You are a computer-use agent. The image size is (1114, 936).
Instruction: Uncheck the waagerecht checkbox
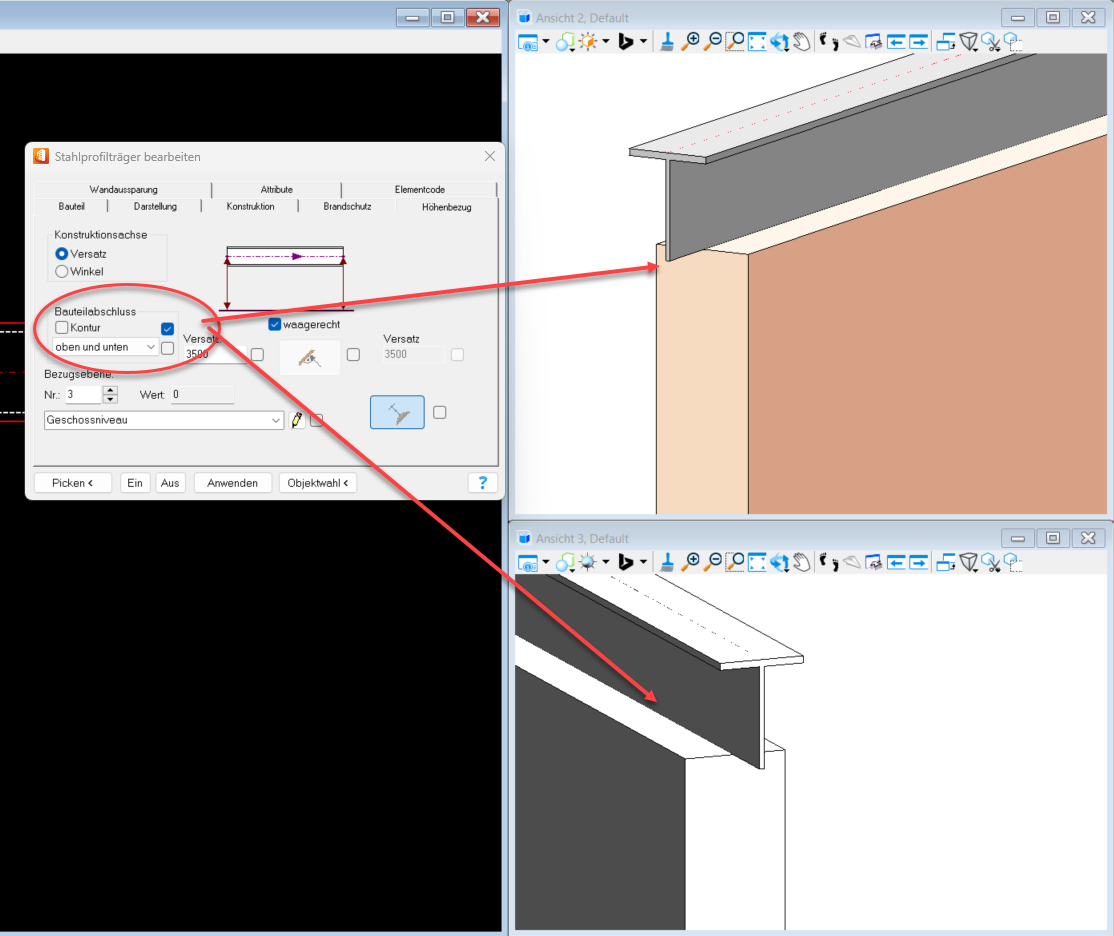pyautogui.click(x=275, y=325)
